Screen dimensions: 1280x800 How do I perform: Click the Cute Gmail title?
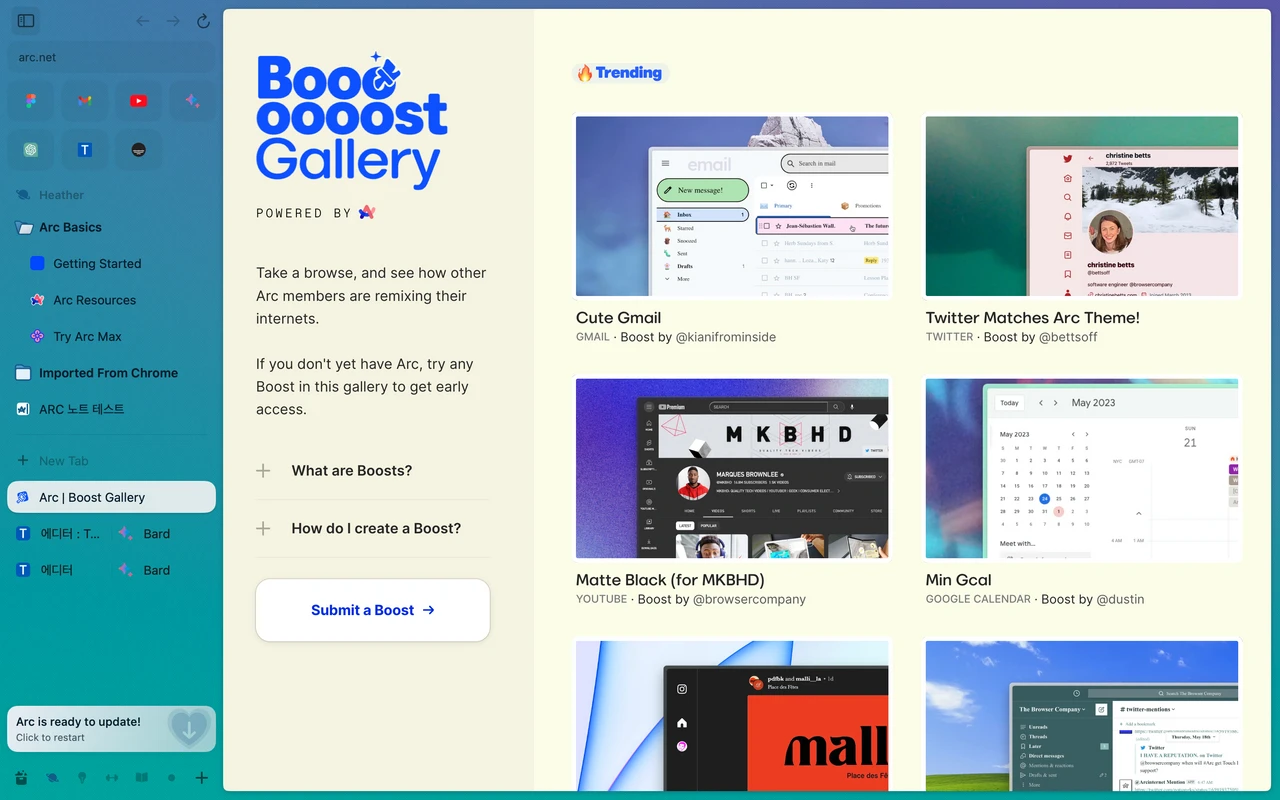click(x=619, y=318)
